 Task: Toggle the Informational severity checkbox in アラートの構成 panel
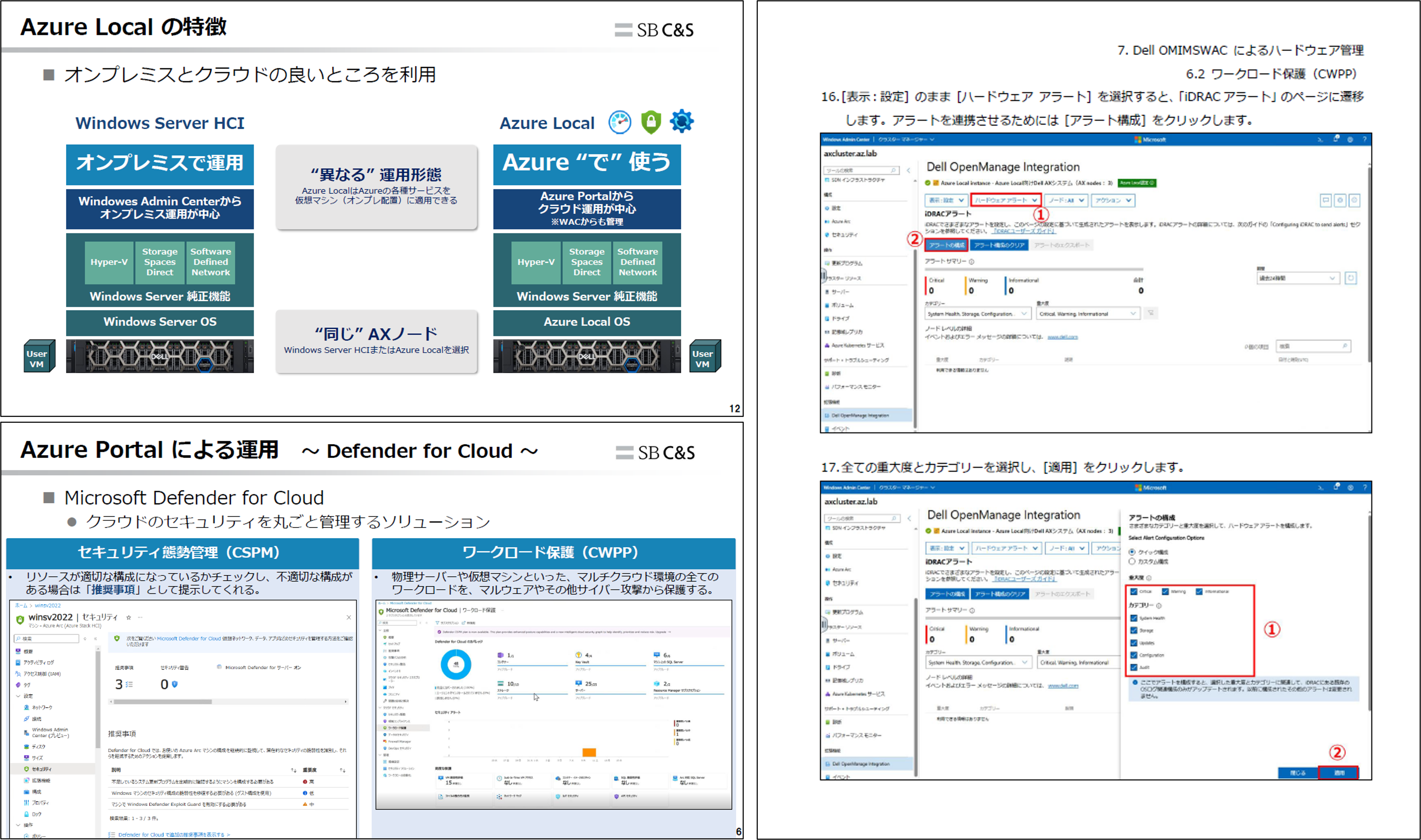pos(1199,592)
